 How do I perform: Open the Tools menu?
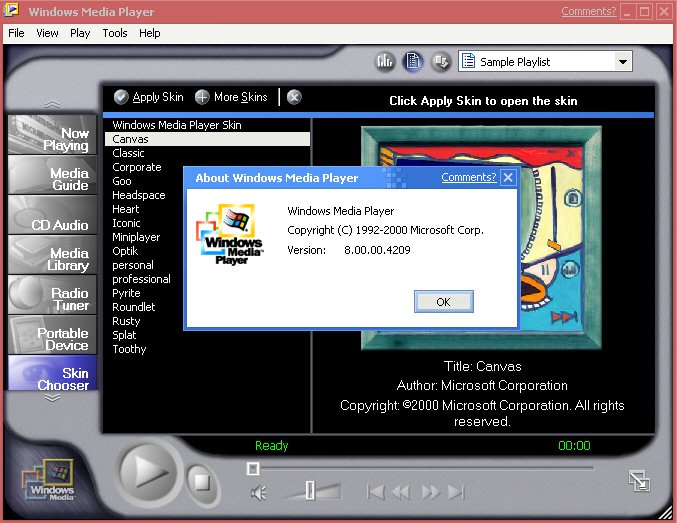click(x=115, y=33)
